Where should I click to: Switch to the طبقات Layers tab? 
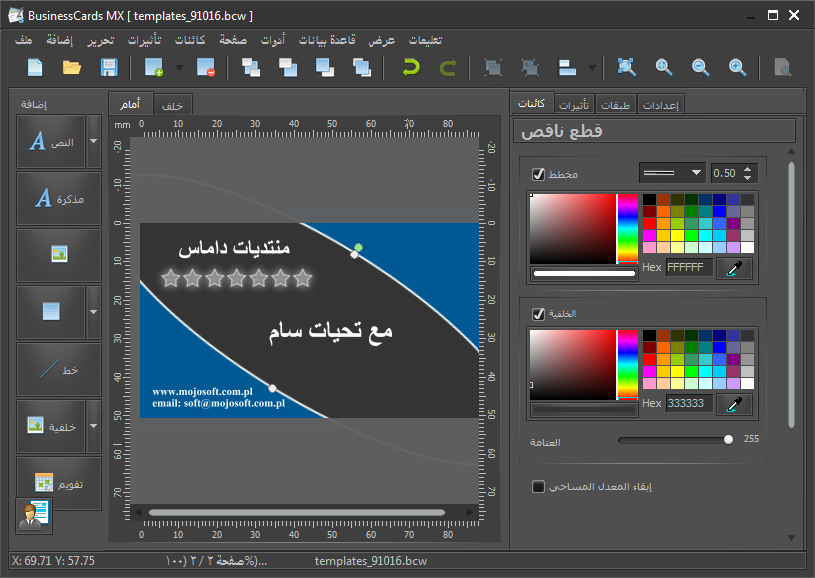tap(615, 105)
